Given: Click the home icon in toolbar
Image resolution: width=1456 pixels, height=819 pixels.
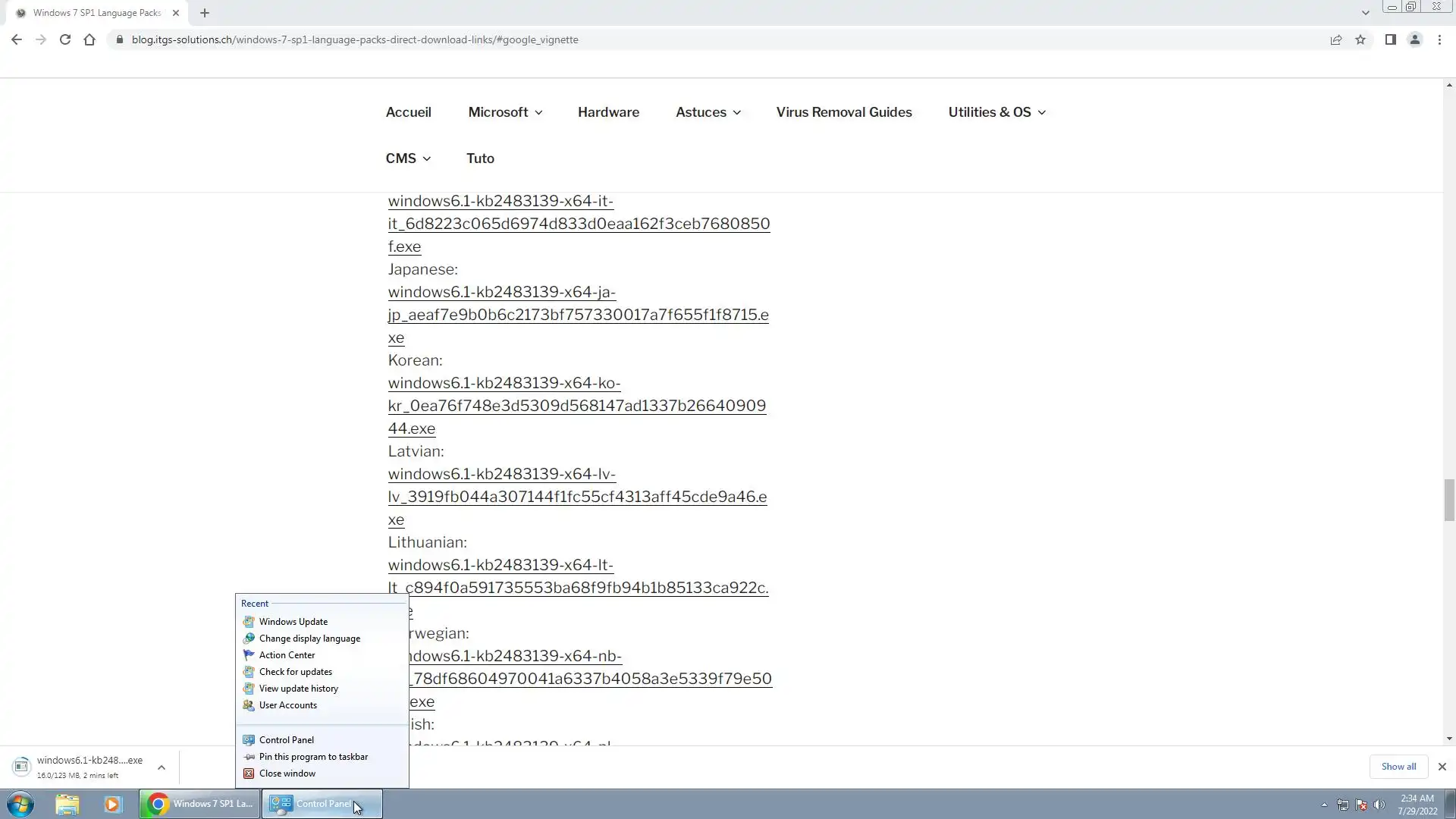Looking at the screenshot, I should [89, 39].
